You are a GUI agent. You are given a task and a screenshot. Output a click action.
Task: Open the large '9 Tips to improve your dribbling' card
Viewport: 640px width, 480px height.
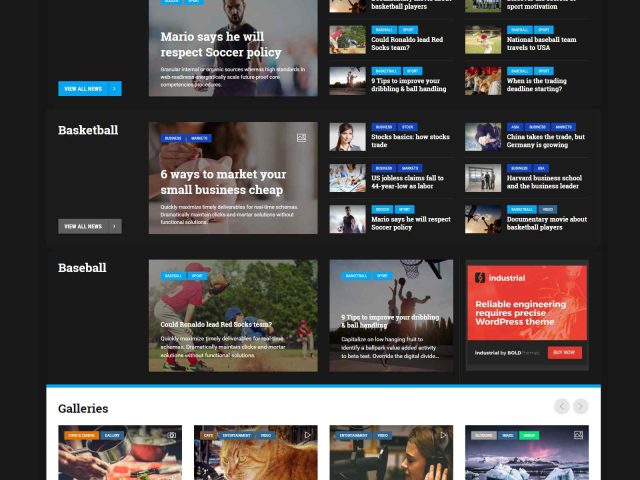coord(391,316)
